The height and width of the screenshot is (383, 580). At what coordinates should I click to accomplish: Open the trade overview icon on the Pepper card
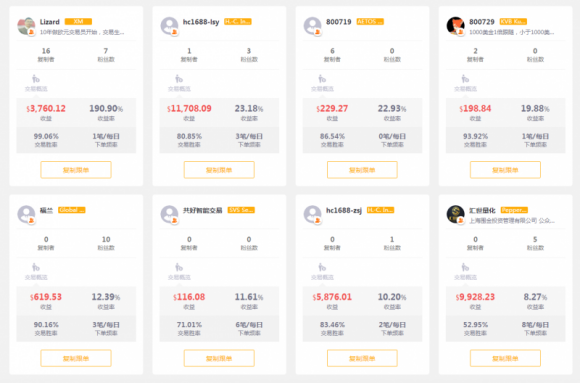click(x=465, y=267)
